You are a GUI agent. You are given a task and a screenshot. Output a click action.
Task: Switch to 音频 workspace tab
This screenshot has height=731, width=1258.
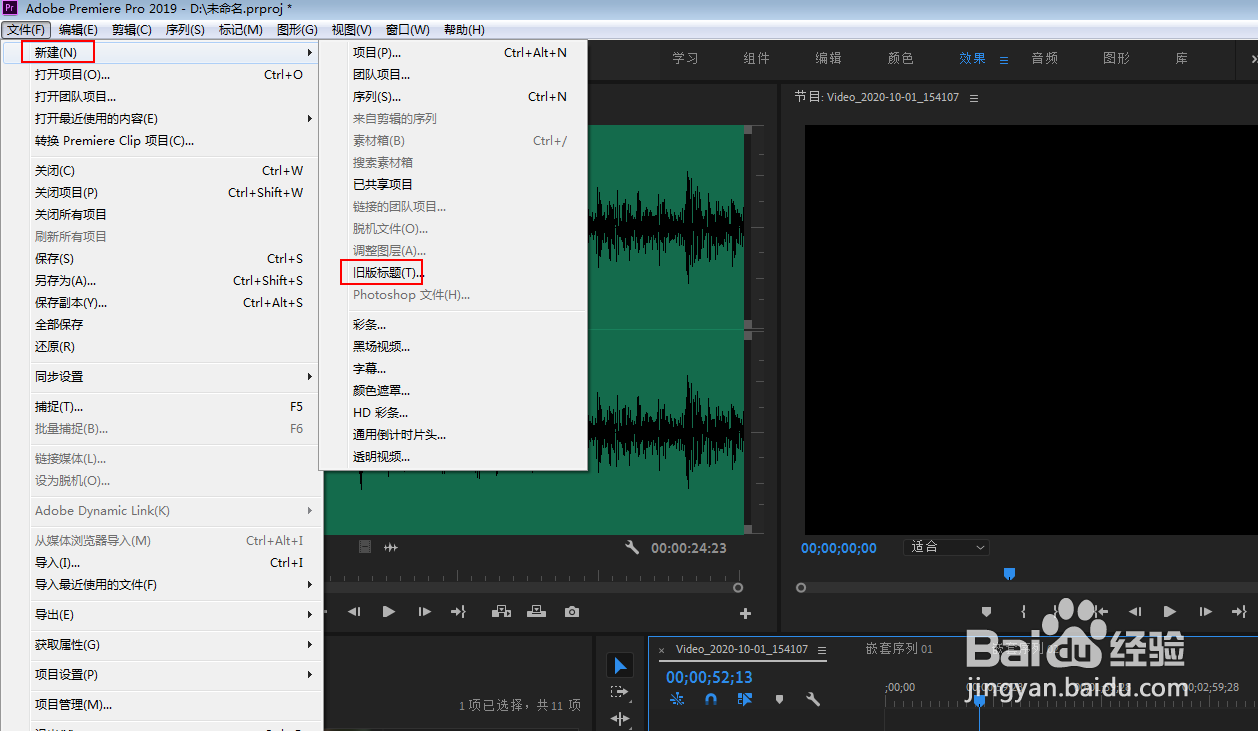[x=1045, y=59]
